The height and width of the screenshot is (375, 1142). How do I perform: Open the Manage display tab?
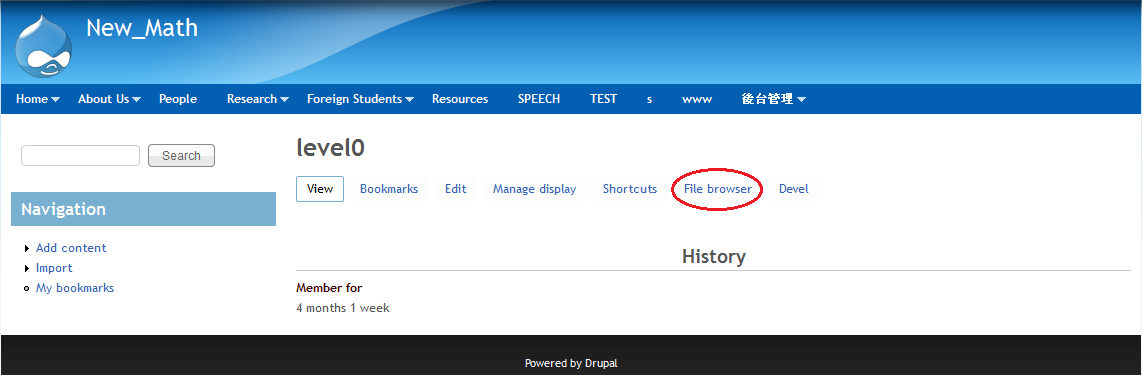coord(535,189)
